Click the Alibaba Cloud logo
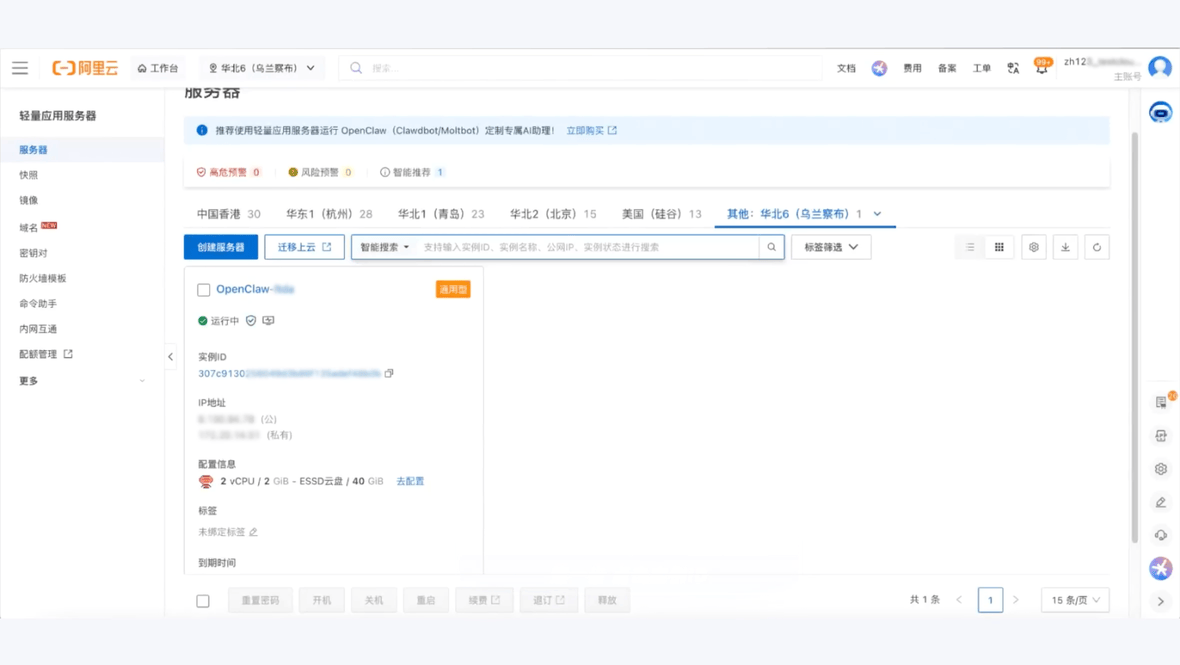Image resolution: width=1180 pixels, height=665 pixels. pos(85,68)
